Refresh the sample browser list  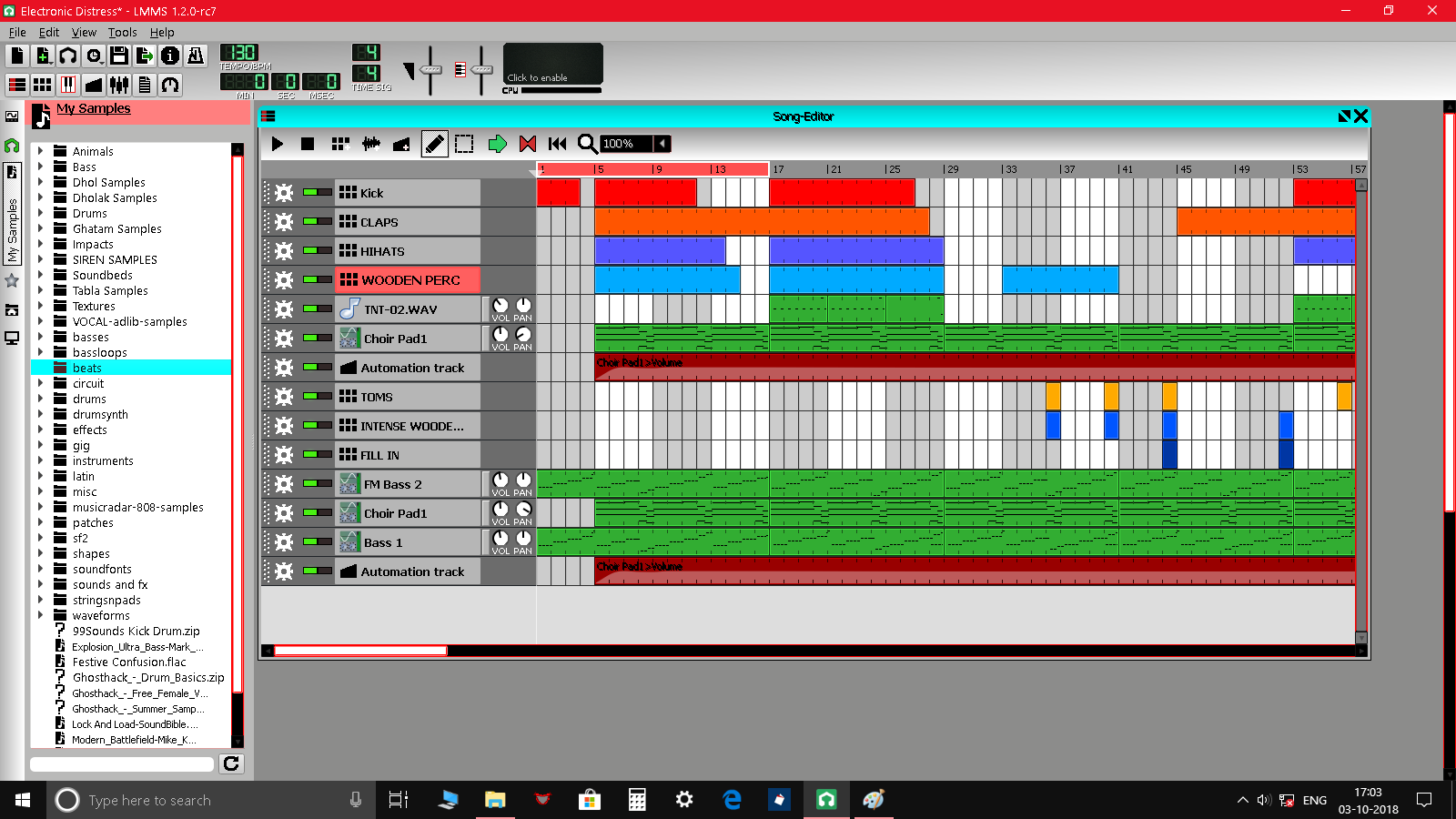(231, 764)
